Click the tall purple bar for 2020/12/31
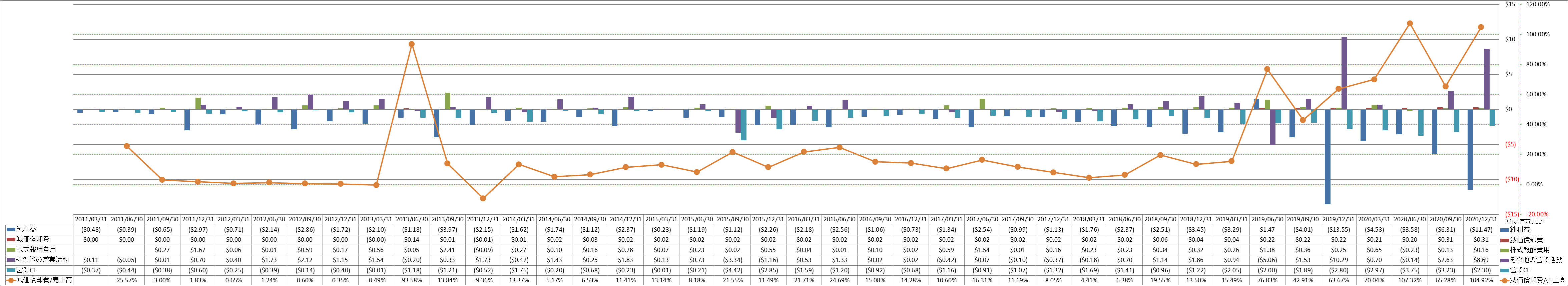Screen dimensions: 1568x286 click(x=1486, y=79)
